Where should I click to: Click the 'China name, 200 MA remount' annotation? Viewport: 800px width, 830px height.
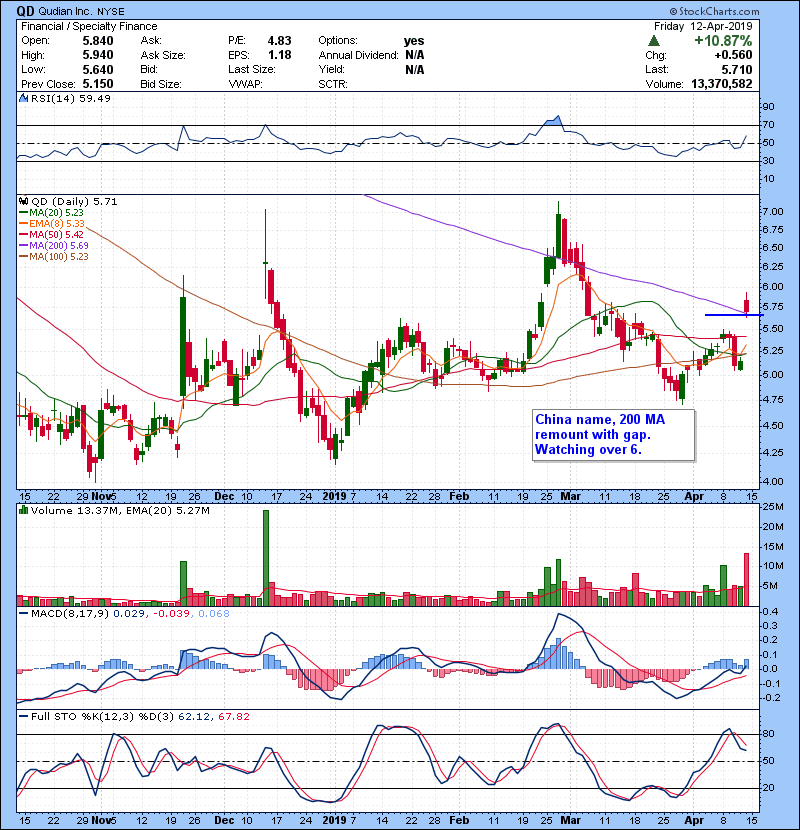point(614,435)
